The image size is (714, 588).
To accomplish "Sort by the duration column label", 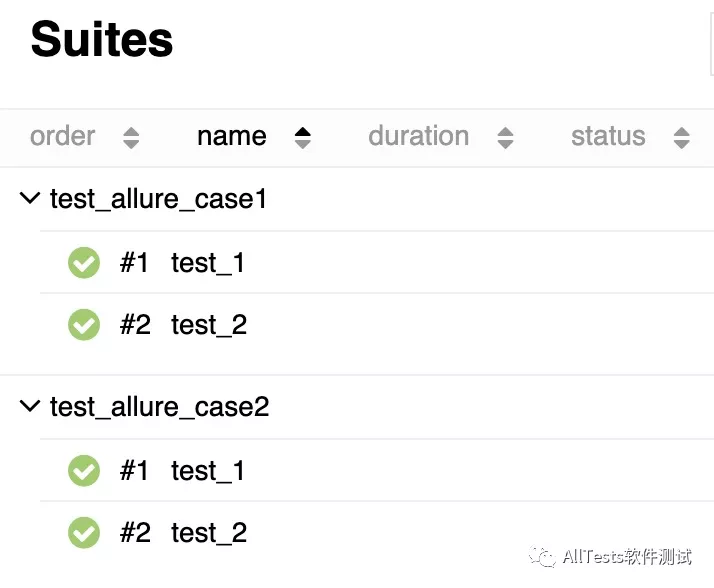I will (x=418, y=137).
